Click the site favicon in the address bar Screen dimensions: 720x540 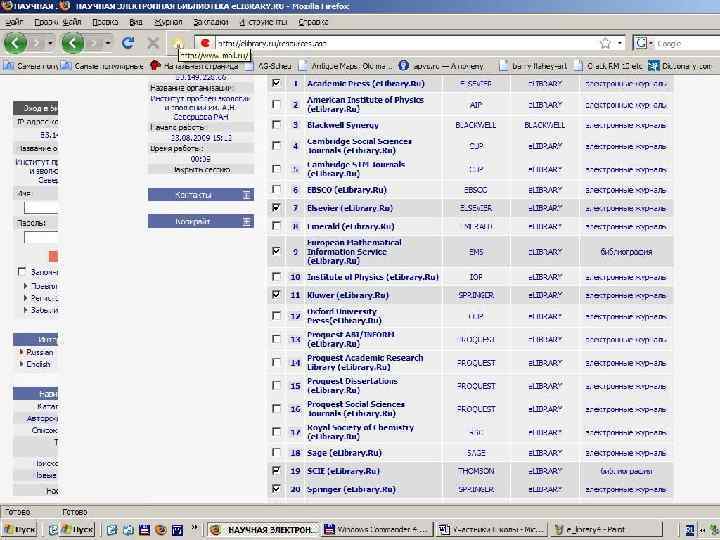(205, 43)
